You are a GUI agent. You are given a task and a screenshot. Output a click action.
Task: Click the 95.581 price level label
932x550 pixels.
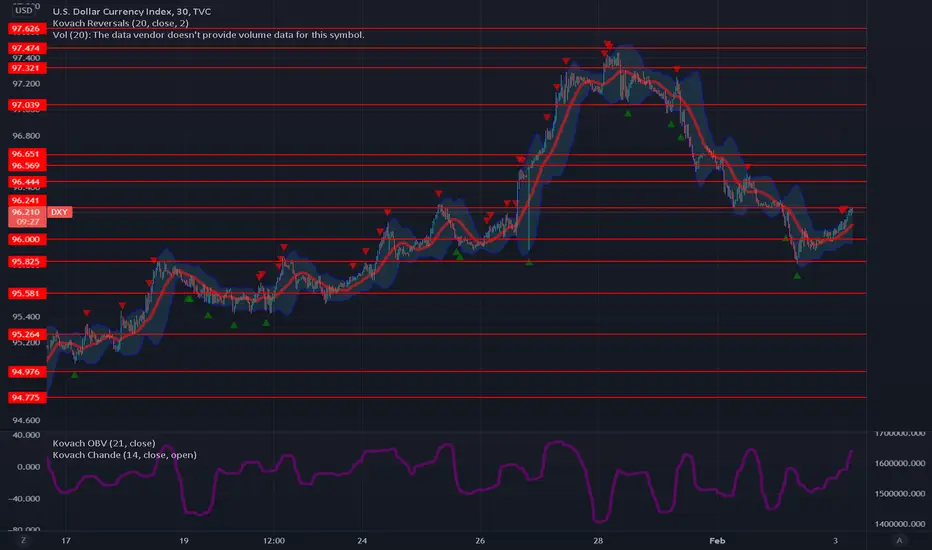27,294
